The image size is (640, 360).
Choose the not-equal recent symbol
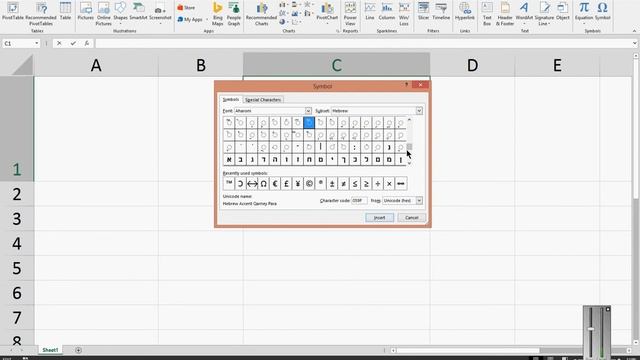click(343, 184)
